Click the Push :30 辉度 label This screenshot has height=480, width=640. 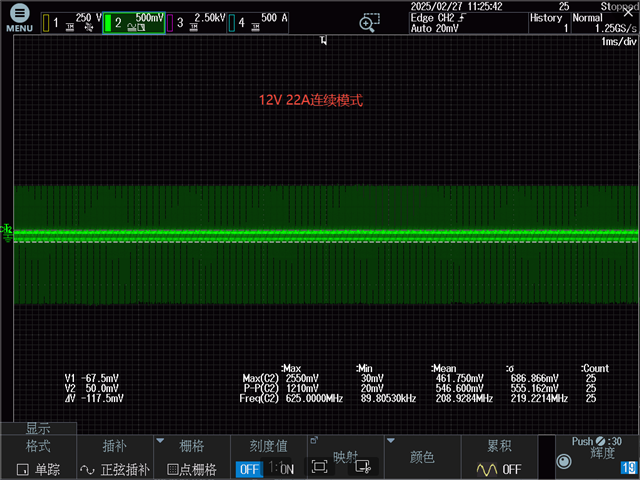(x=596, y=447)
